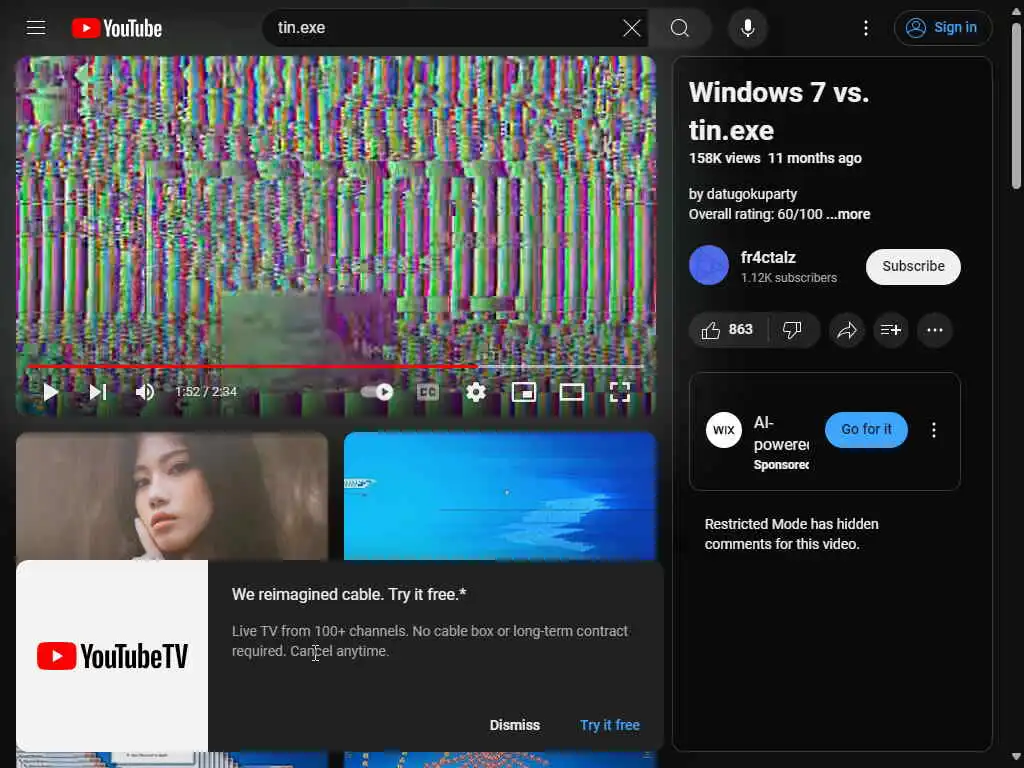Open more actions three-dot menu
1024x768 pixels.
point(935,330)
